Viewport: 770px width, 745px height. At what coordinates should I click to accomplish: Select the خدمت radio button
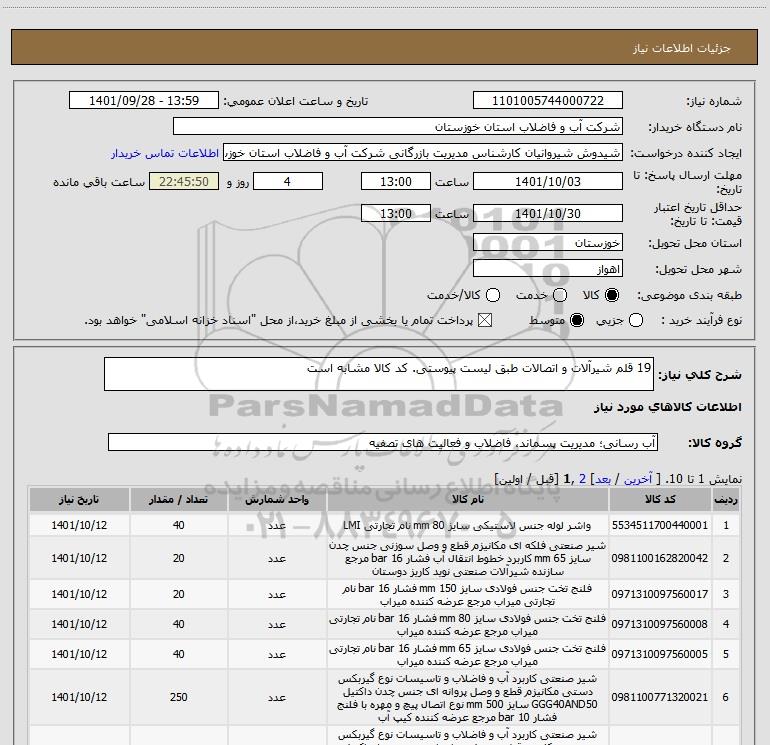pyautogui.click(x=560, y=295)
